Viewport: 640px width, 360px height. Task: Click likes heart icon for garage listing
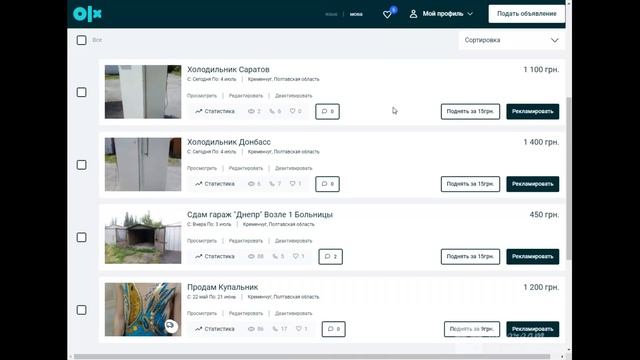click(296, 256)
